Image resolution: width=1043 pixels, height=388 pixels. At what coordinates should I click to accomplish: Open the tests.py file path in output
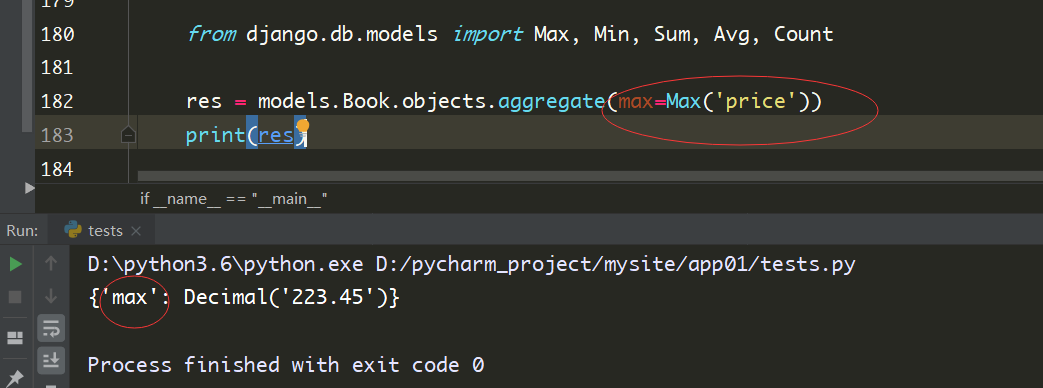[x=615, y=265]
